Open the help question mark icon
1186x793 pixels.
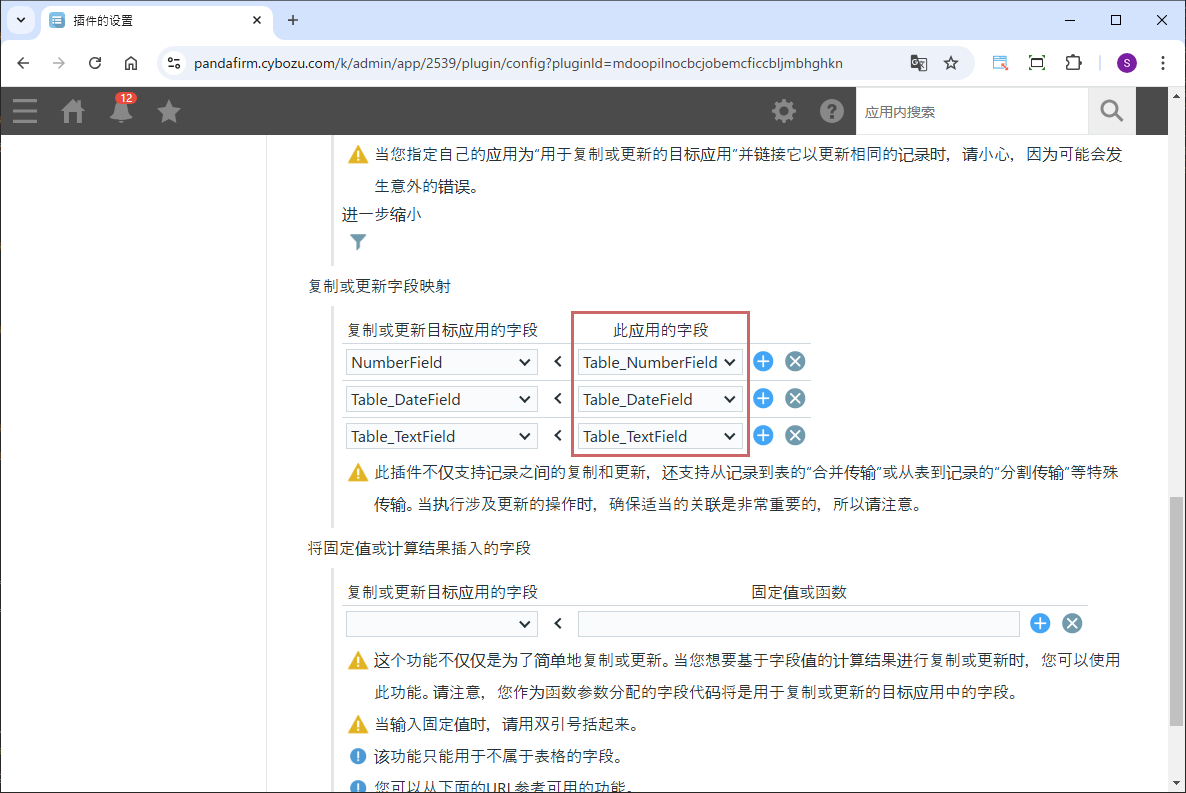coord(832,111)
